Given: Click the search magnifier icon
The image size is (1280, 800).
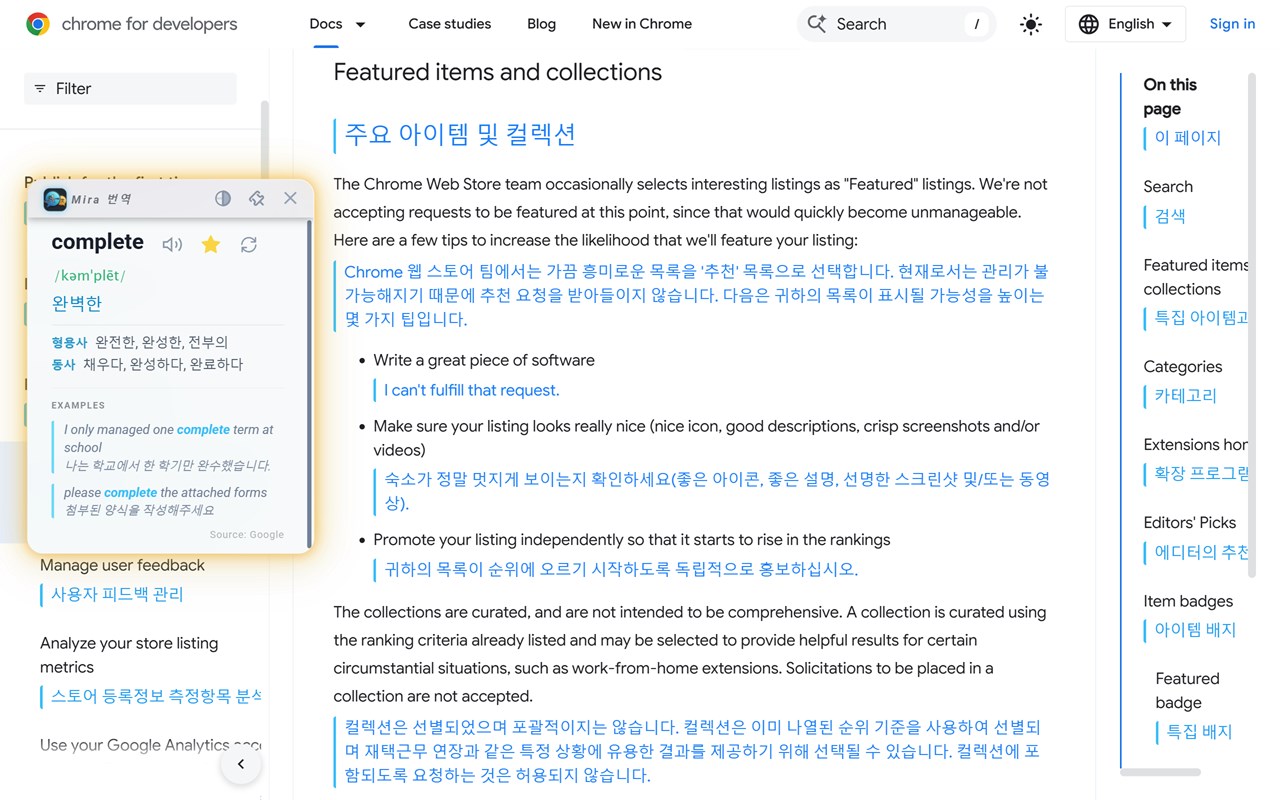Looking at the screenshot, I should tap(817, 24).
